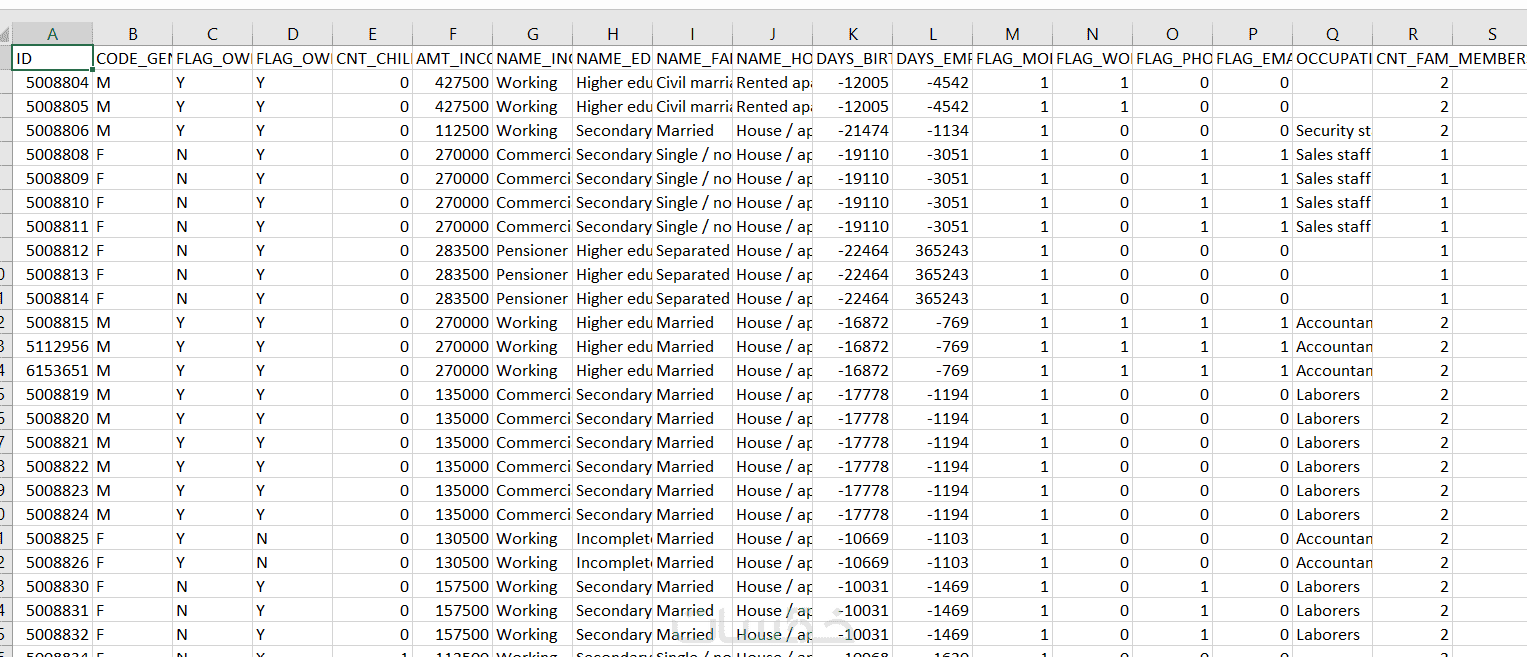Click the 'Security st' occupation cell
The image size is (1527, 657).
(1333, 130)
